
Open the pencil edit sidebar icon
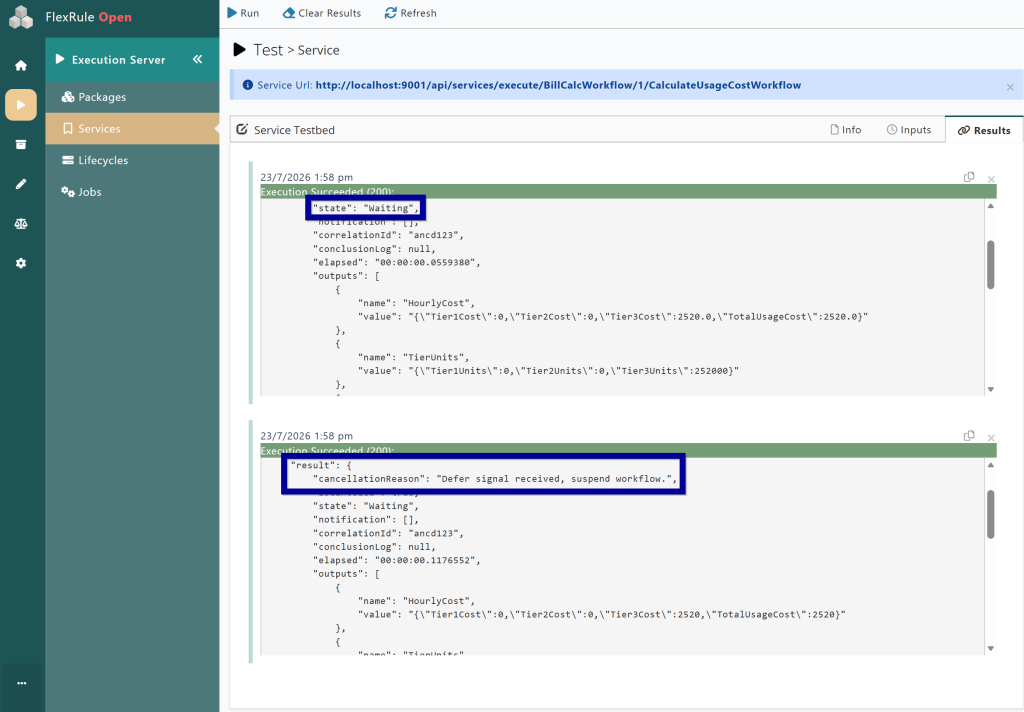pos(21,184)
